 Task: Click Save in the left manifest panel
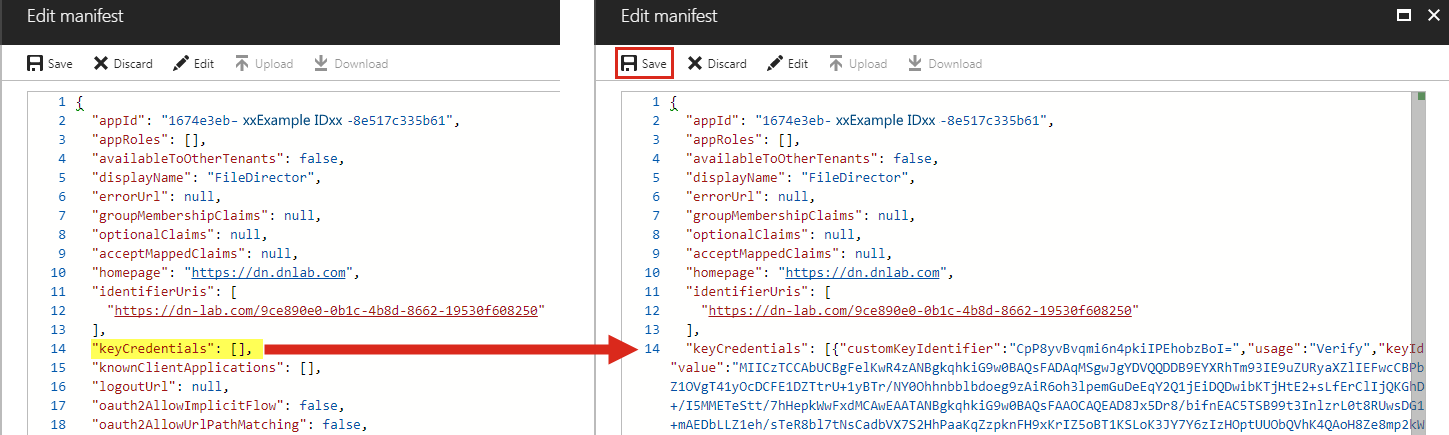click(x=50, y=64)
